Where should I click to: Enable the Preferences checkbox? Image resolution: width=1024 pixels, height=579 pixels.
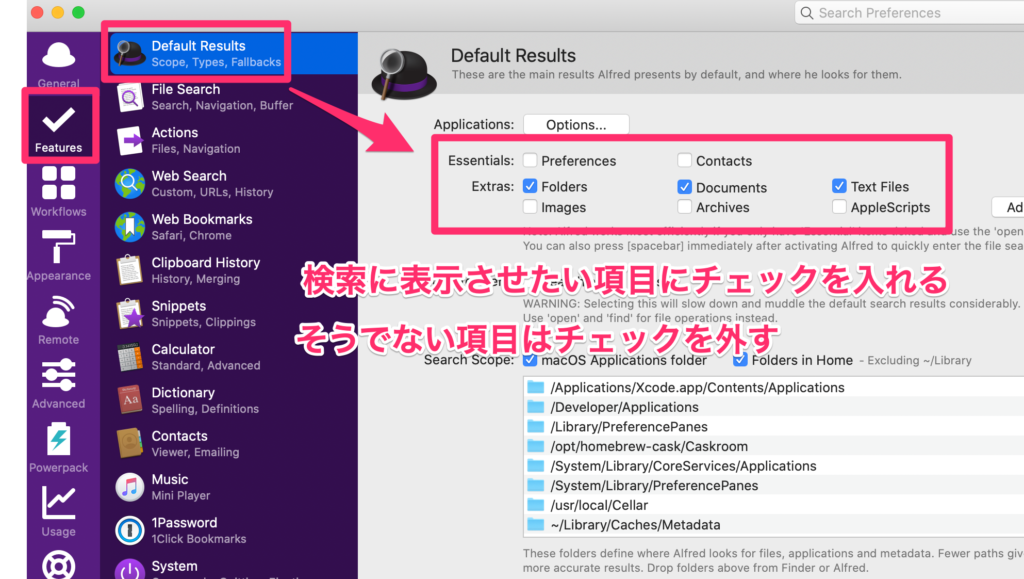(x=530, y=161)
